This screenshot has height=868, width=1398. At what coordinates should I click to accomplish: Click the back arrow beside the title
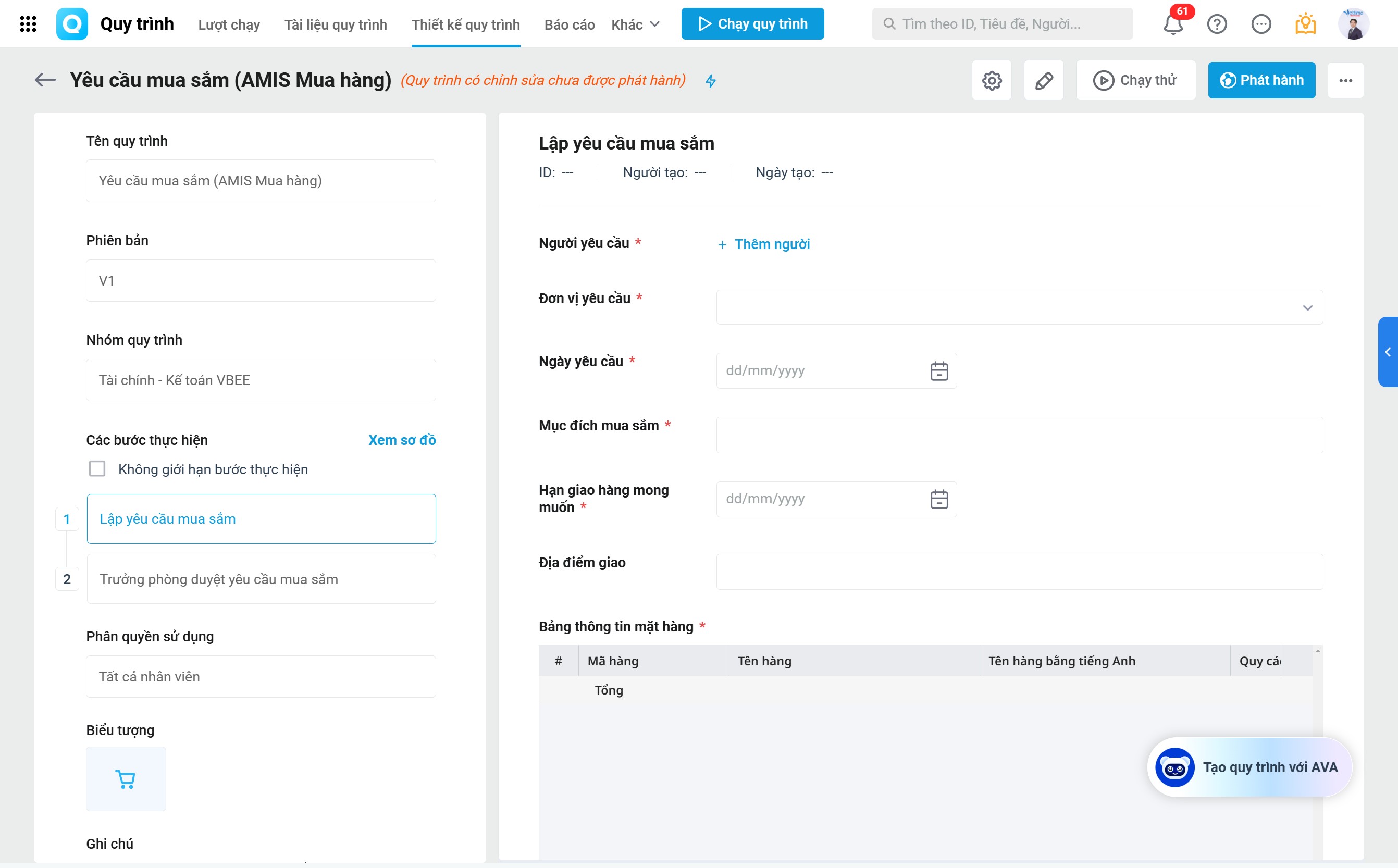point(45,80)
